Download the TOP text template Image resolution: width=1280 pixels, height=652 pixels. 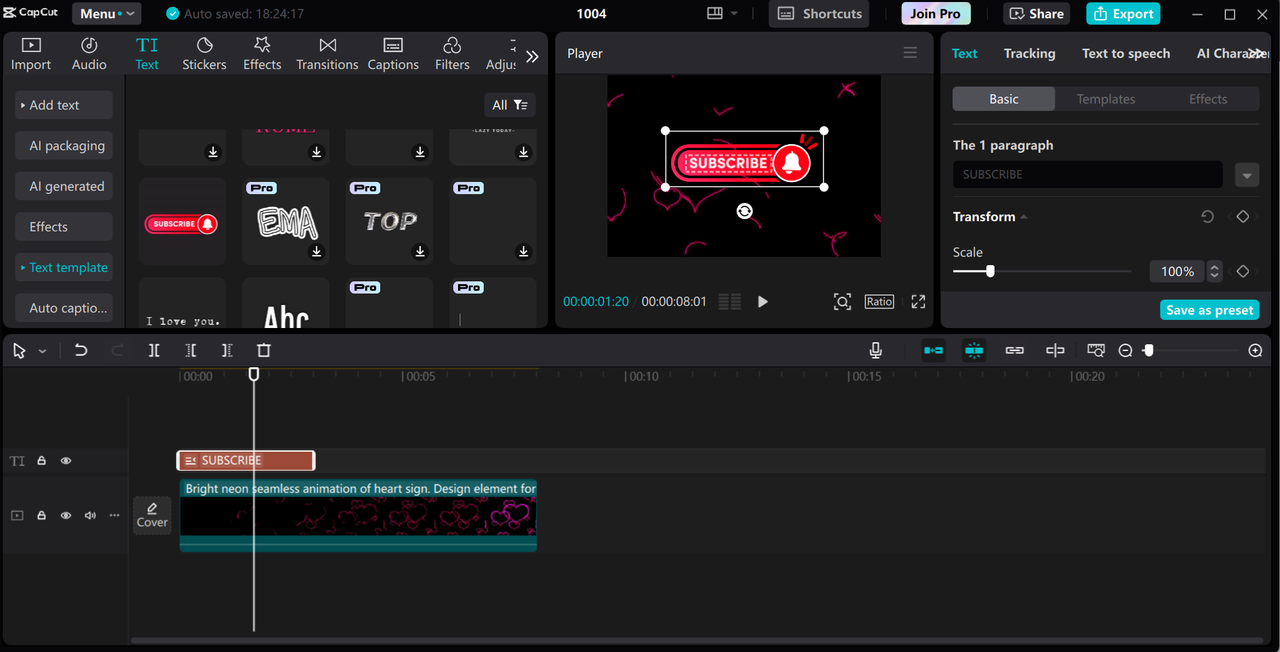pos(420,252)
